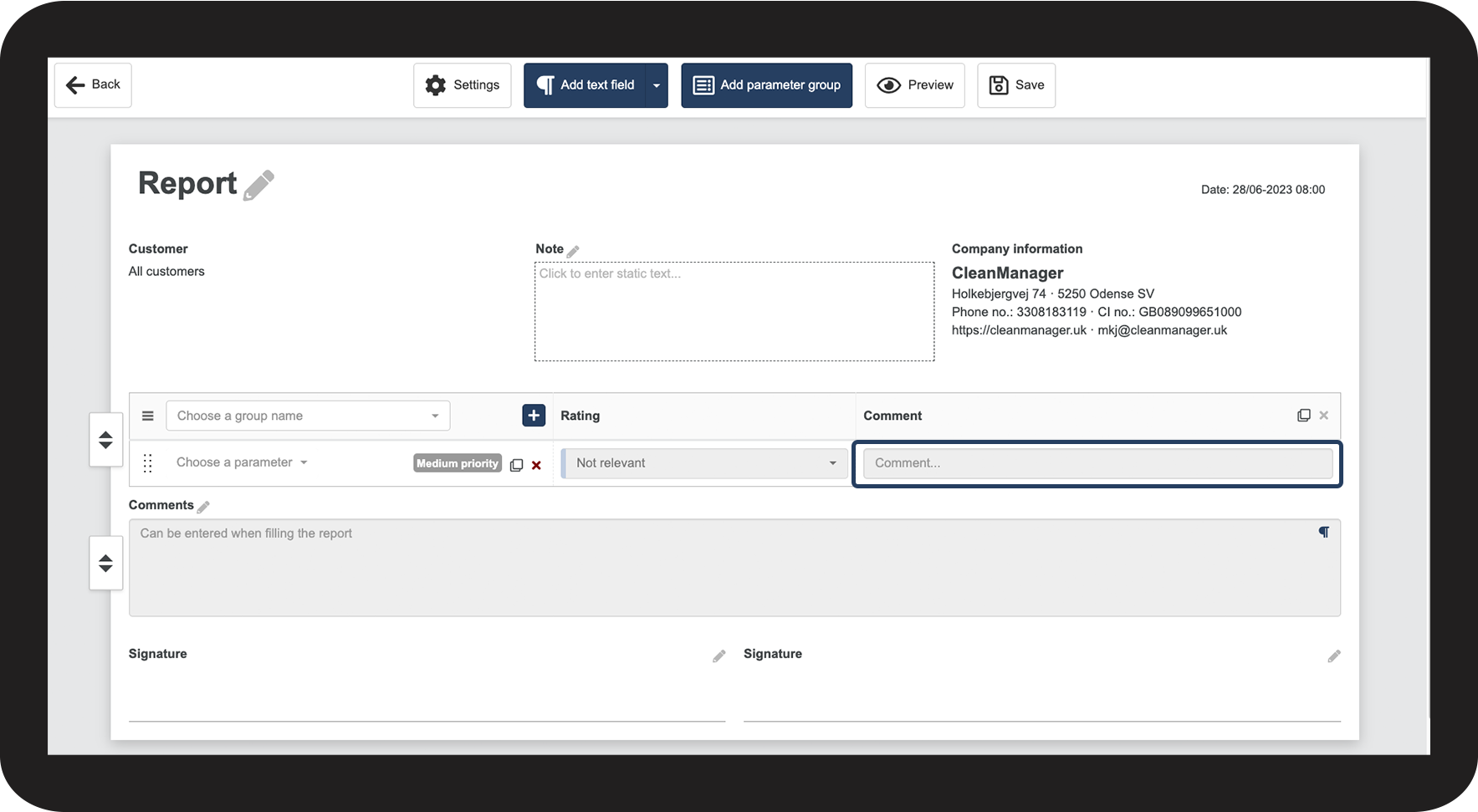This screenshot has height=812, width=1478.
Task: Preview the report
Action: [914, 85]
